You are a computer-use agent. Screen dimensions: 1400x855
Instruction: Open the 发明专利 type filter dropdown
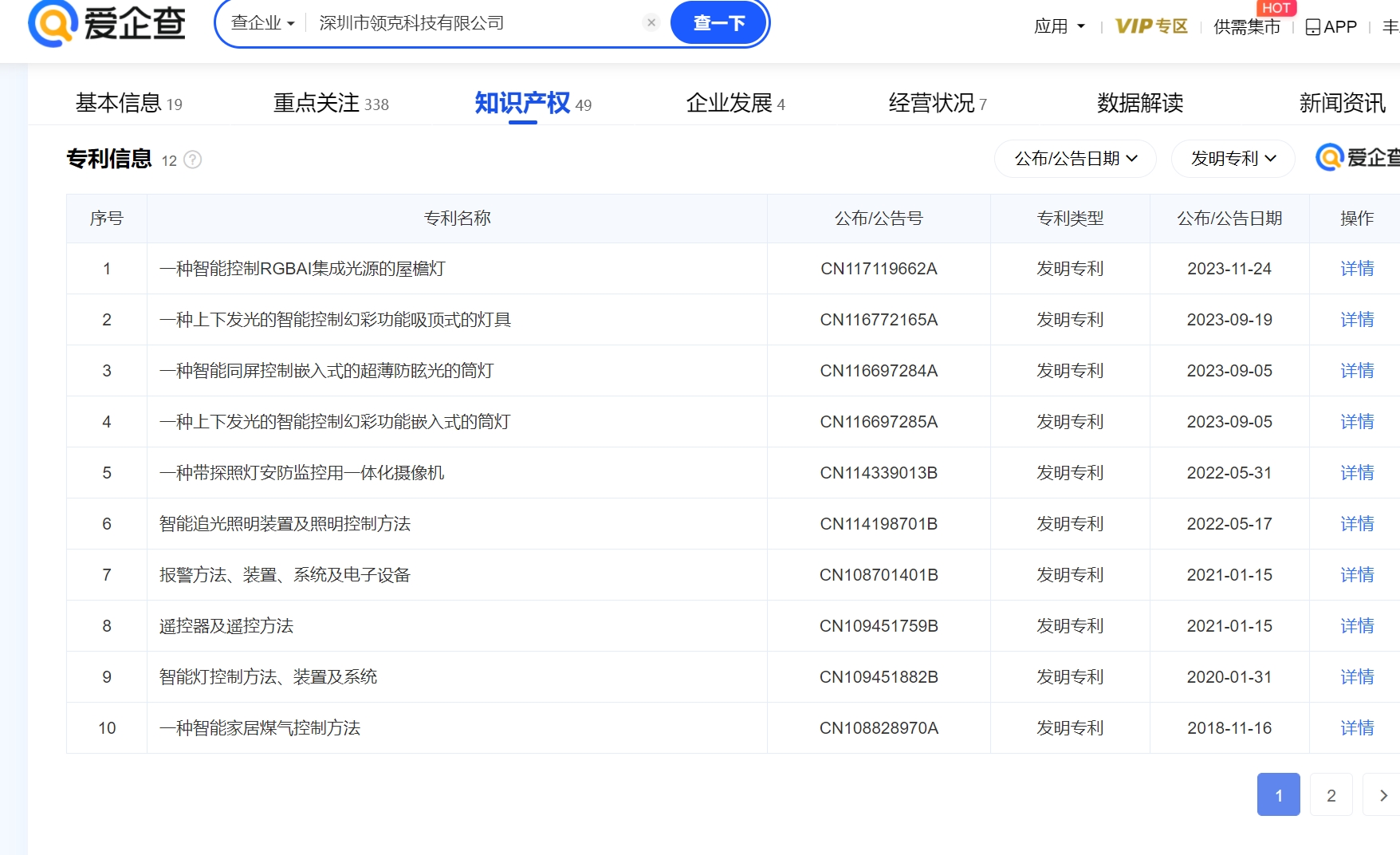coord(1233,159)
